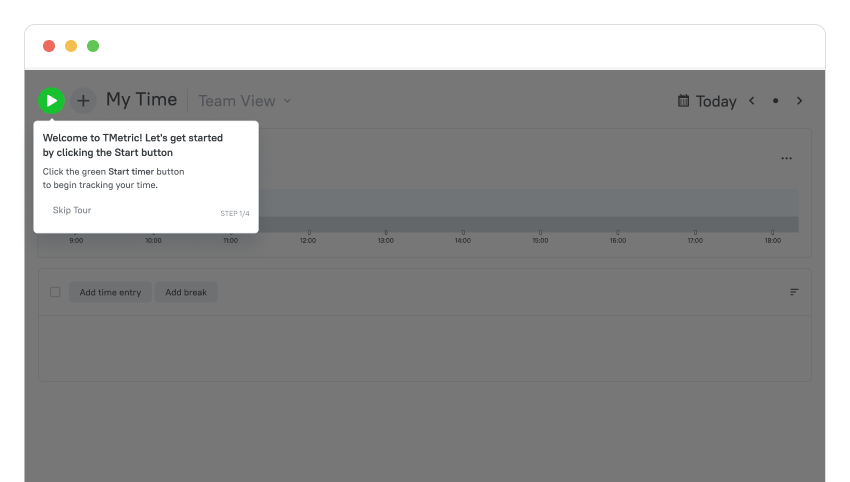The image size is (850, 482).
Task: Open the timeline three-dots menu
Action: [x=787, y=158]
